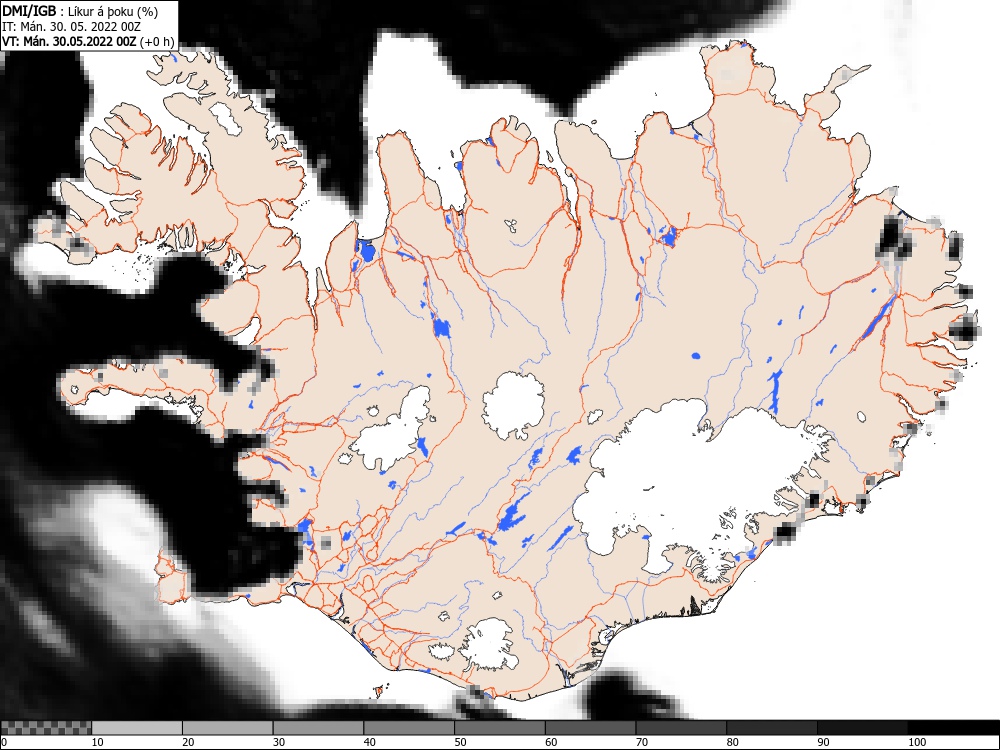
Task: Click the 20–30% legend swatch
Action: [228, 728]
